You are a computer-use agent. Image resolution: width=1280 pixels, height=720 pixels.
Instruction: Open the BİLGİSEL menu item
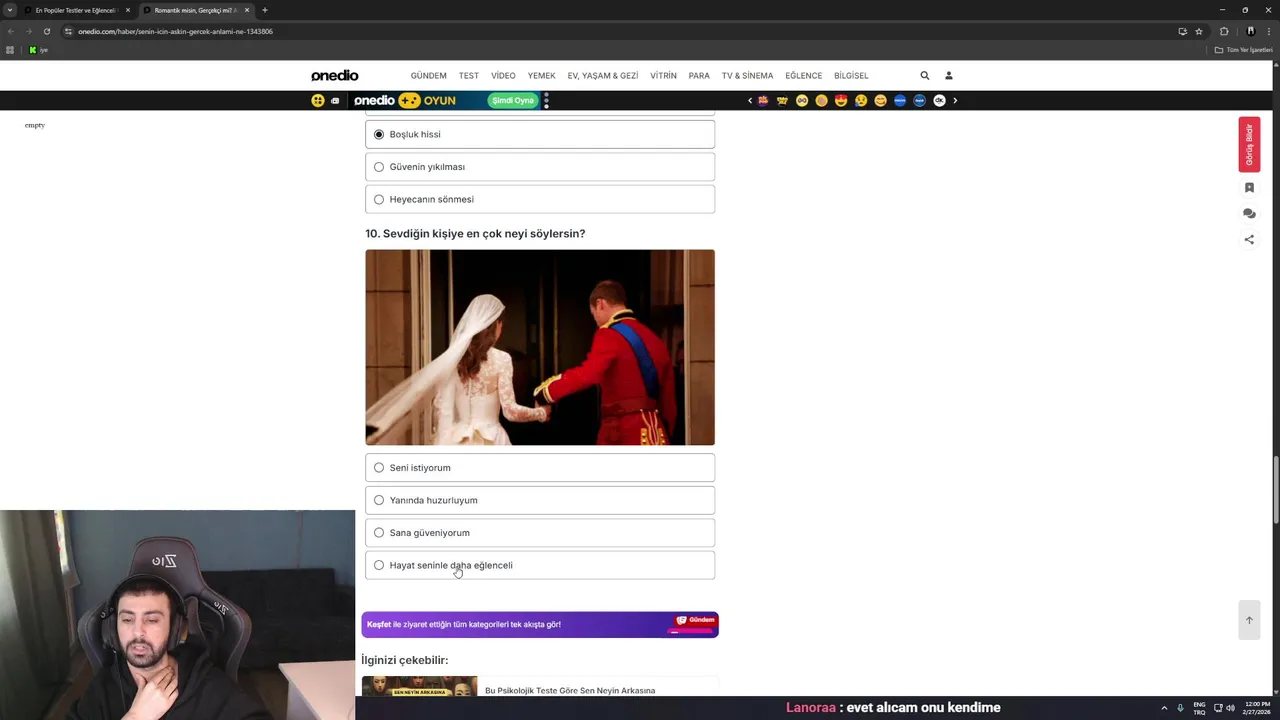(851, 76)
